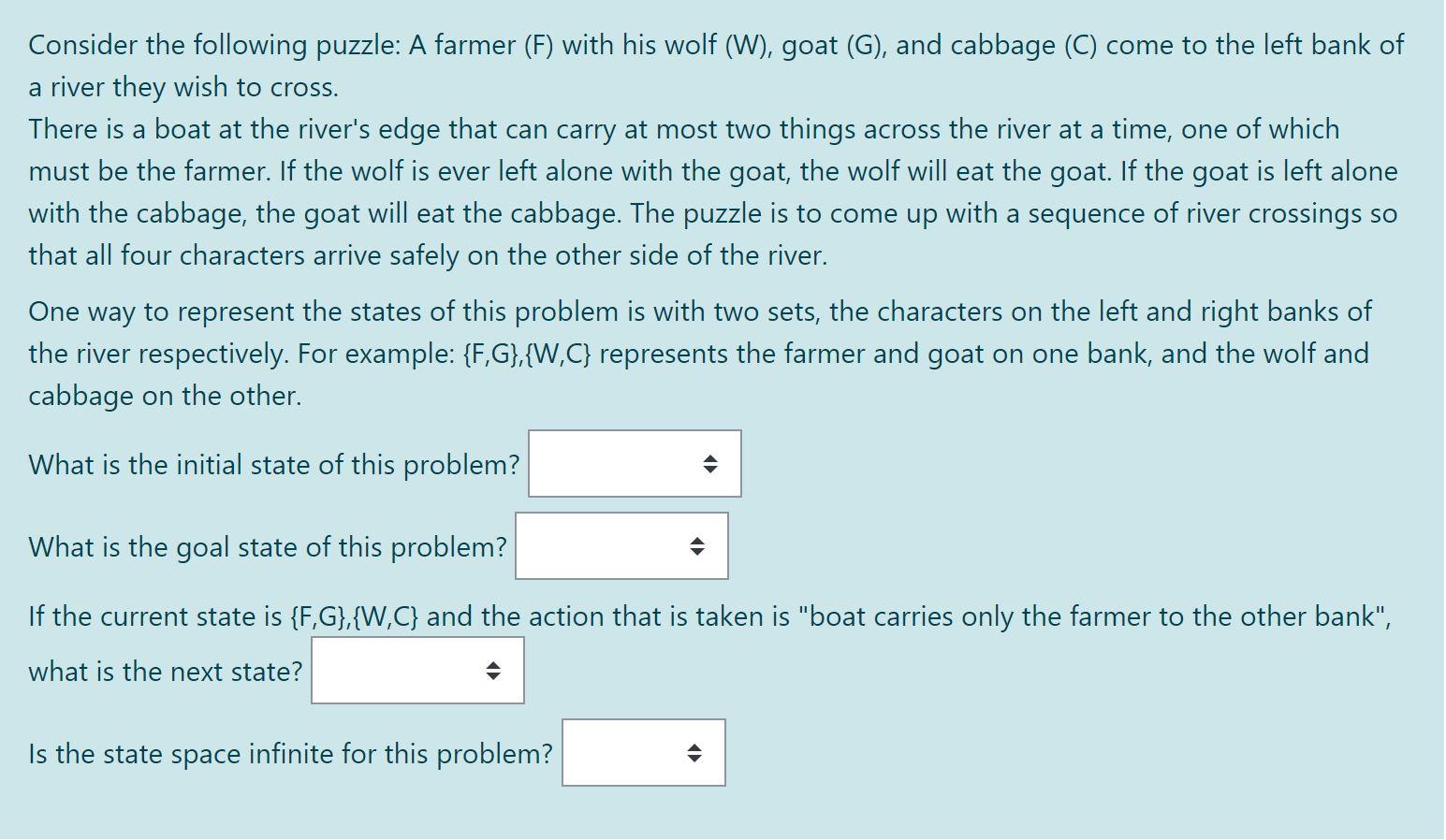This screenshot has height=840, width=1446.
Task: Select the combobox after 'what is the next state?'
Action: click(417, 671)
